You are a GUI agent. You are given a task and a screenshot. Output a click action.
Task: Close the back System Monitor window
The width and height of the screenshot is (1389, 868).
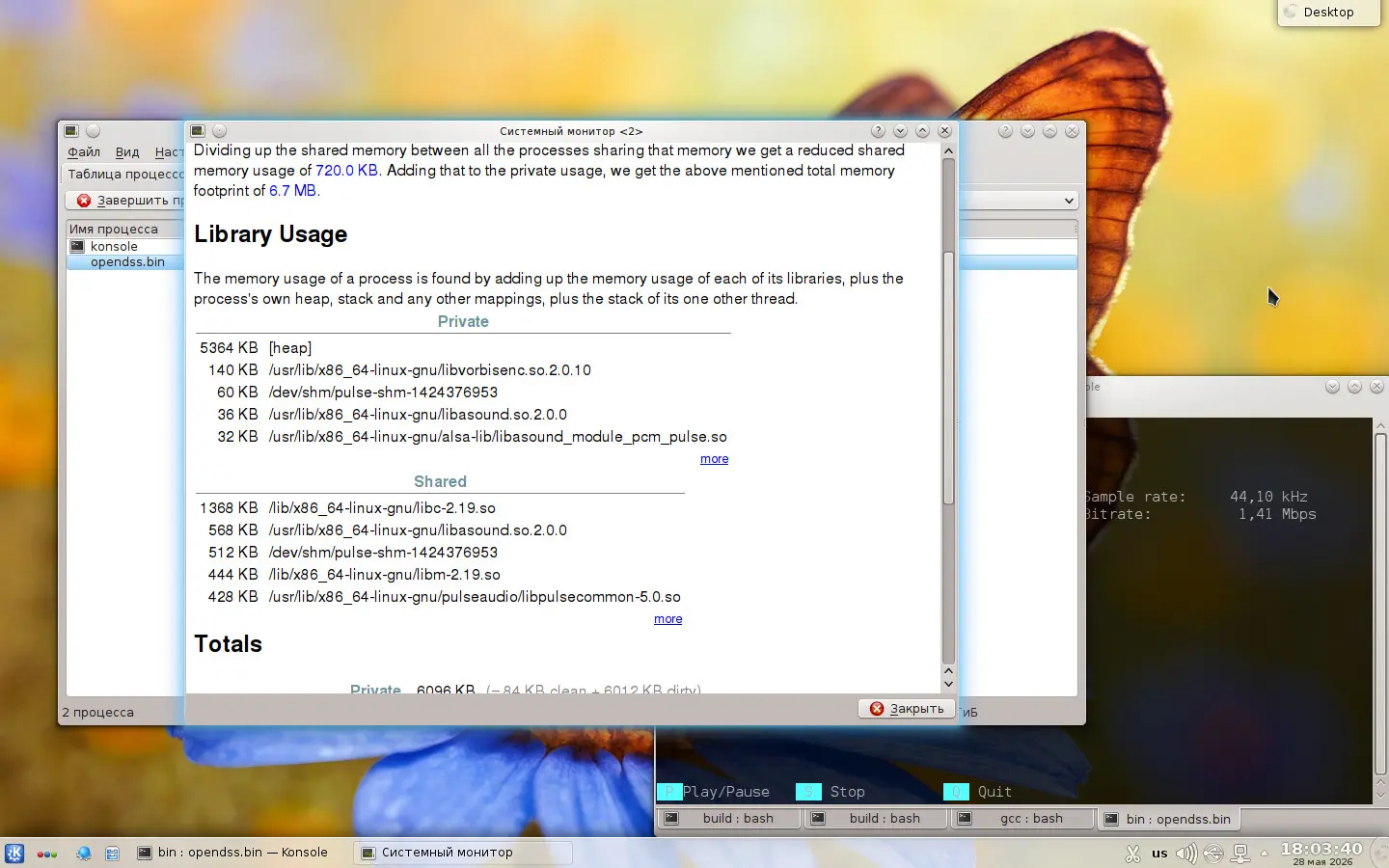1072,131
